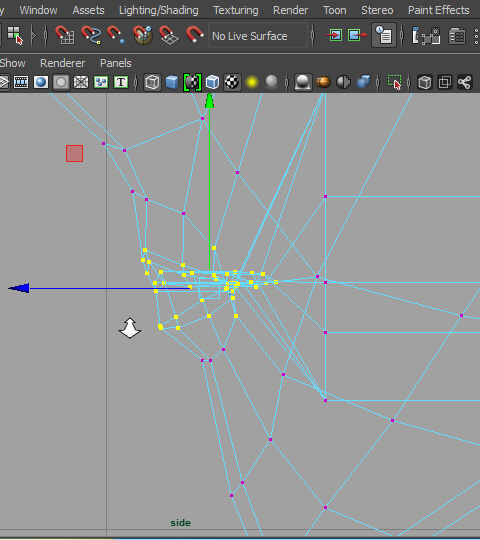This screenshot has height=540, width=480.
Task: Enable Snap to view planes icon
Action: pos(169,35)
